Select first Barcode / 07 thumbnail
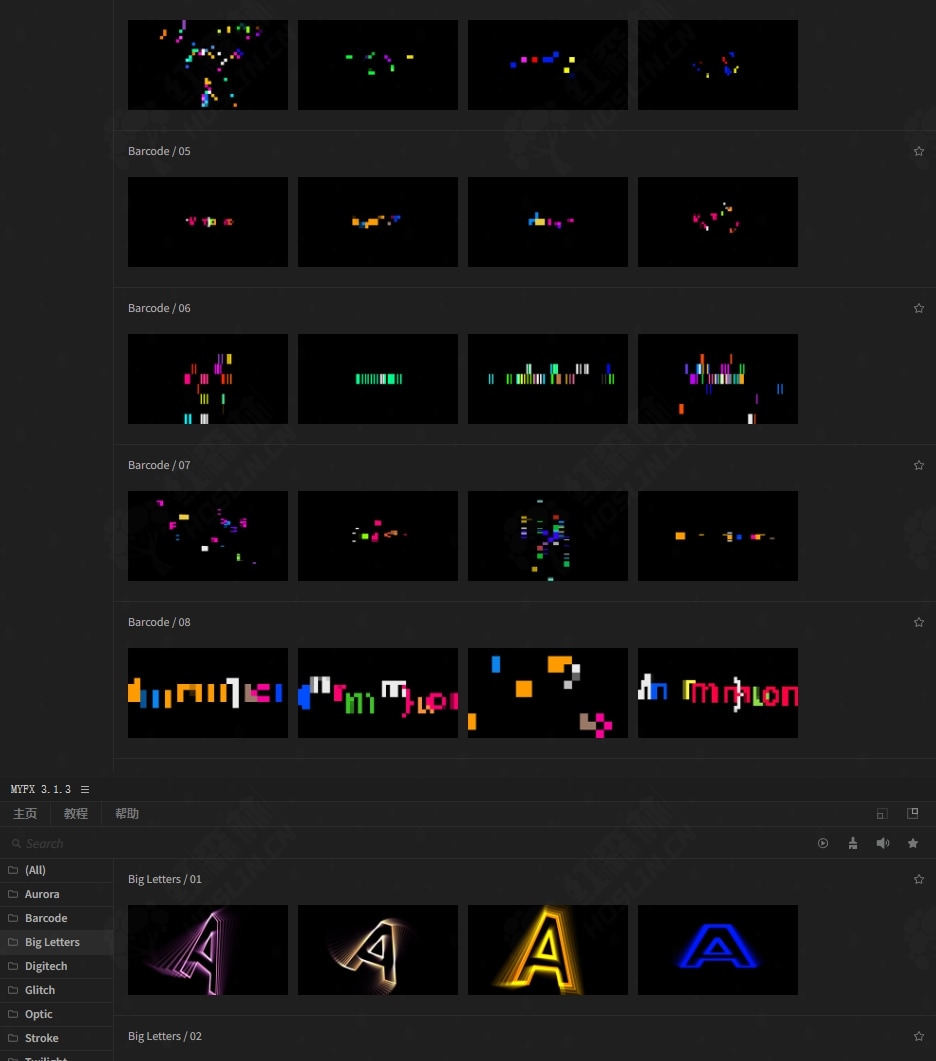936x1061 pixels. point(208,536)
